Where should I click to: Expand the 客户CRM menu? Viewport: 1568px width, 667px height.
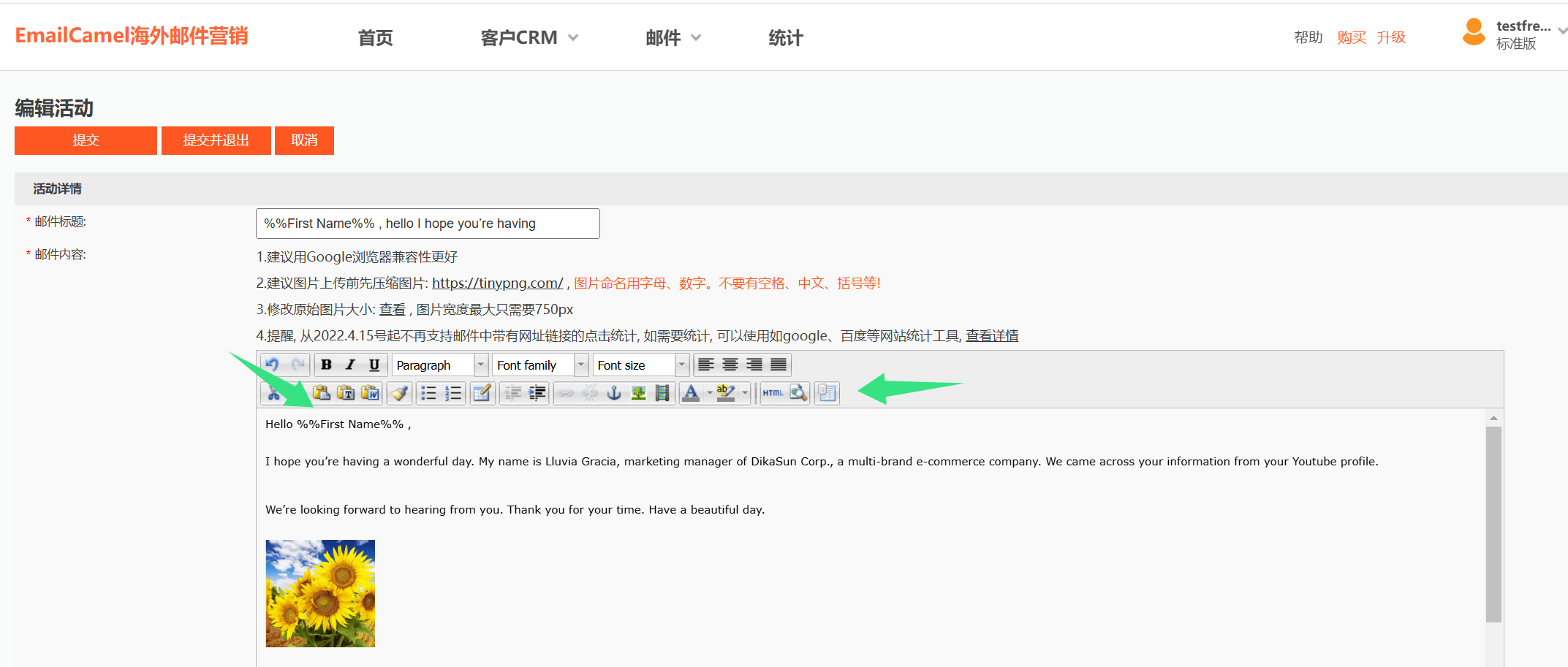tap(529, 37)
